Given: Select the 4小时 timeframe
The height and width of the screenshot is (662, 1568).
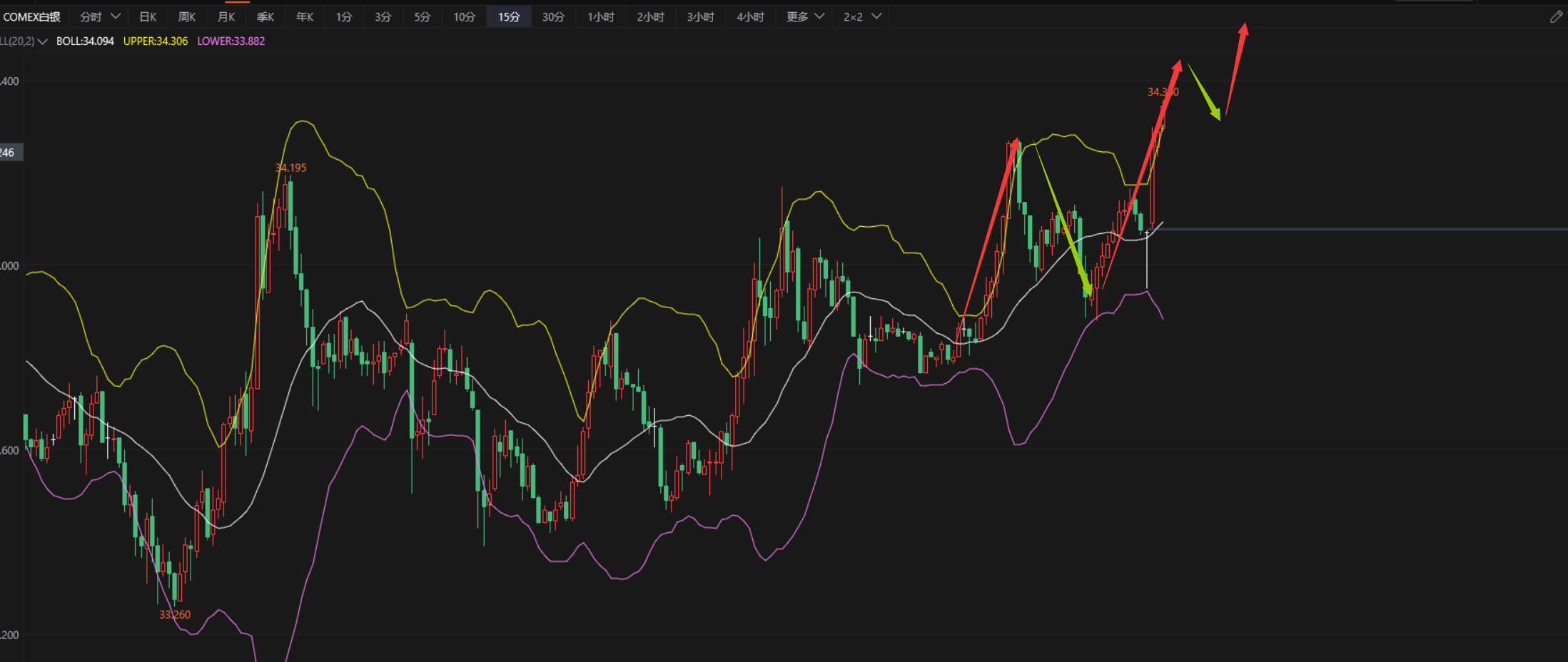Looking at the screenshot, I should [751, 16].
